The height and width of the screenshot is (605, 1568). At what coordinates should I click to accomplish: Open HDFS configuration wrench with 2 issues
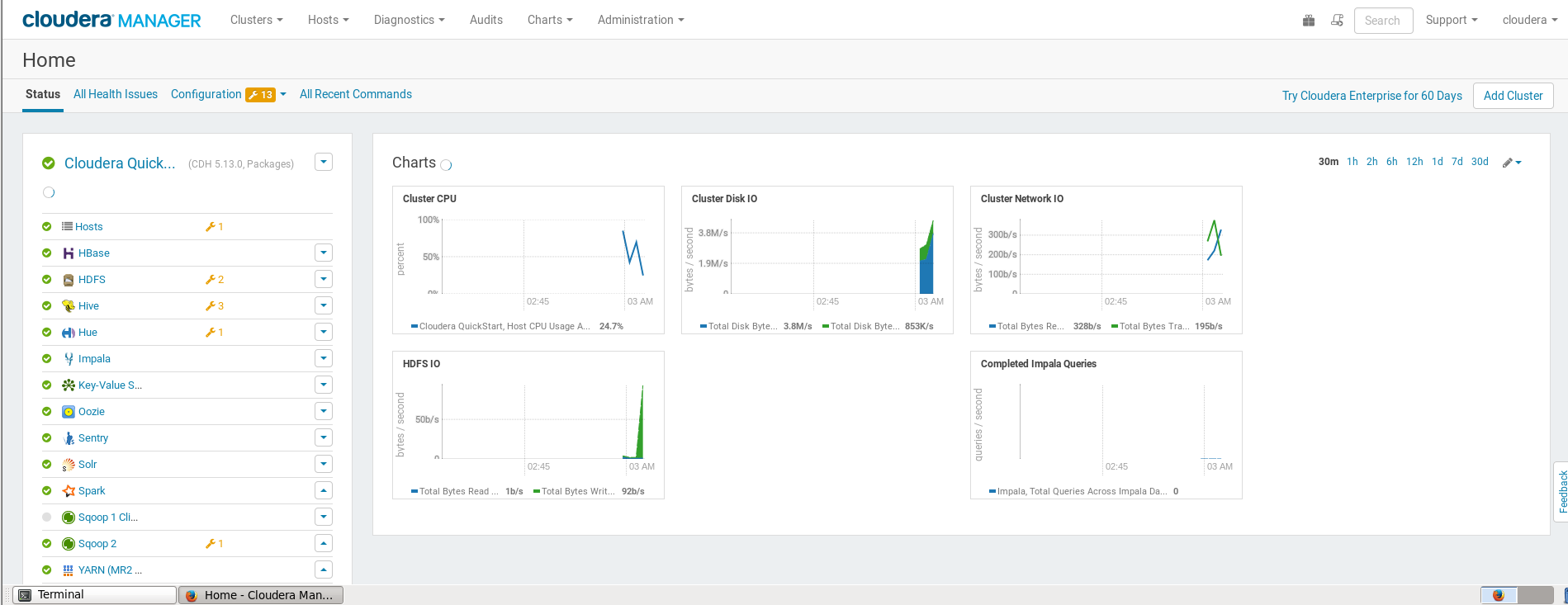215,280
